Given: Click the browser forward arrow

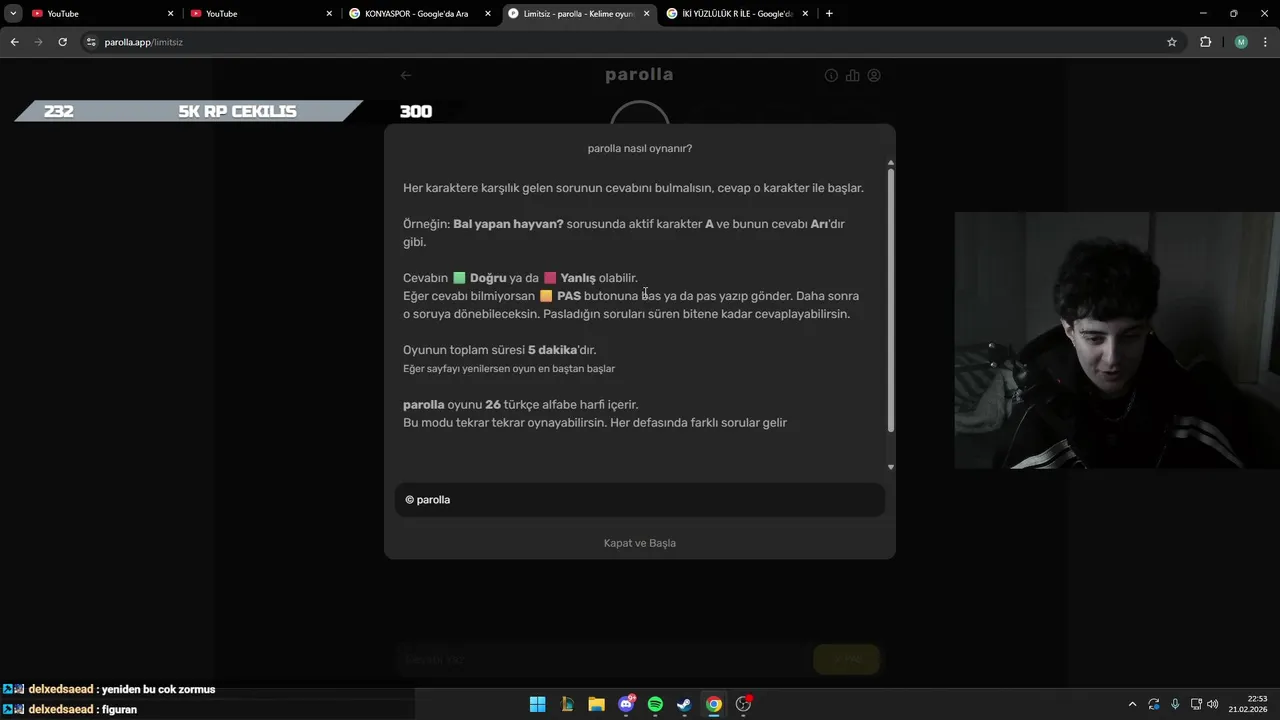Looking at the screenshot, I should tap(38, 42).
